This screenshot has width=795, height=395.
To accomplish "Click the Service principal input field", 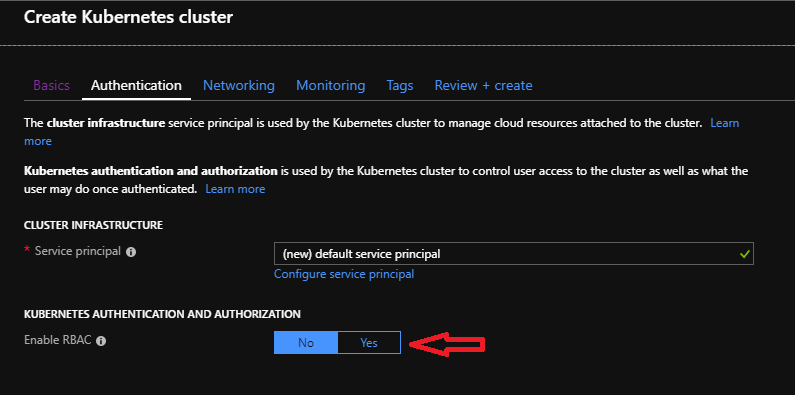I will pyautogui.click(x=514, y=254).
